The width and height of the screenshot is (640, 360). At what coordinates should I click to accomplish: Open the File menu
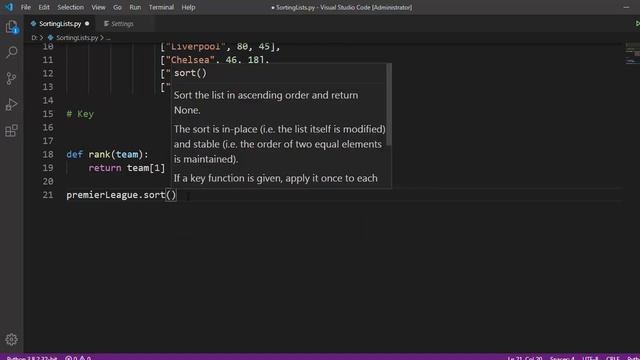[x=26, y=7]
